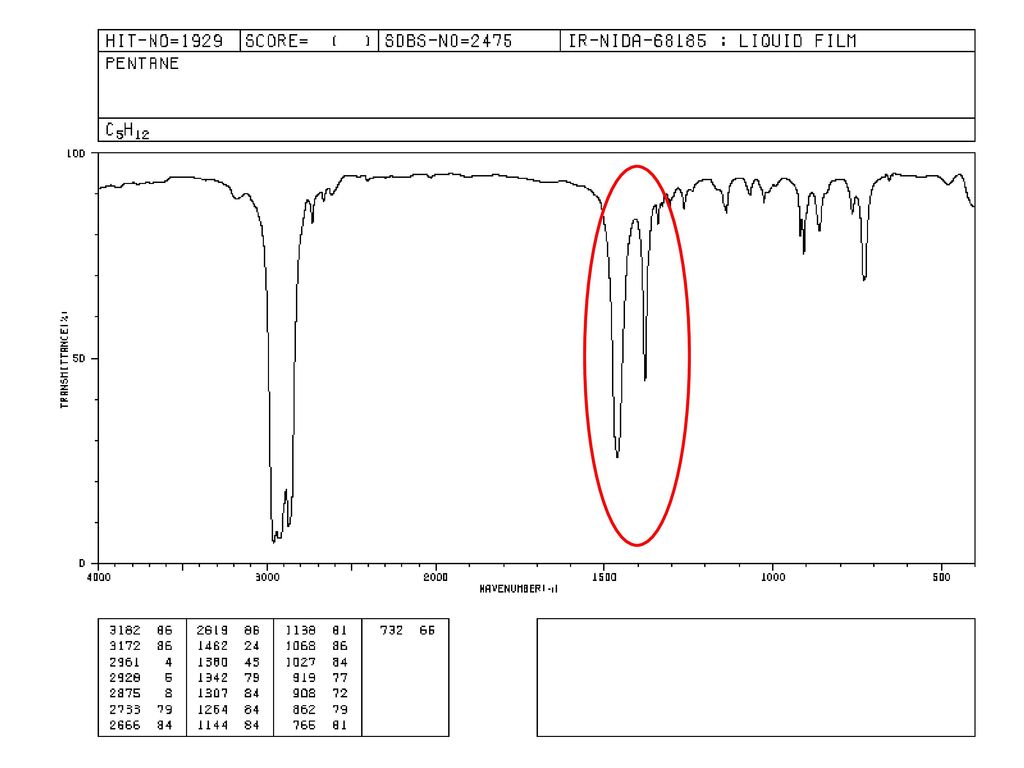
Task: Select the 100 label on transmittance axis
Action: pos(76,153)
